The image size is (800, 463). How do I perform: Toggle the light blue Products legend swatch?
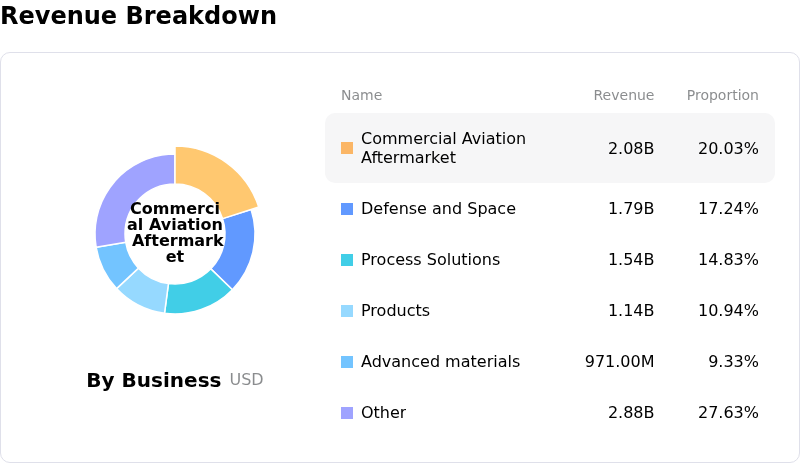point(347,311)
